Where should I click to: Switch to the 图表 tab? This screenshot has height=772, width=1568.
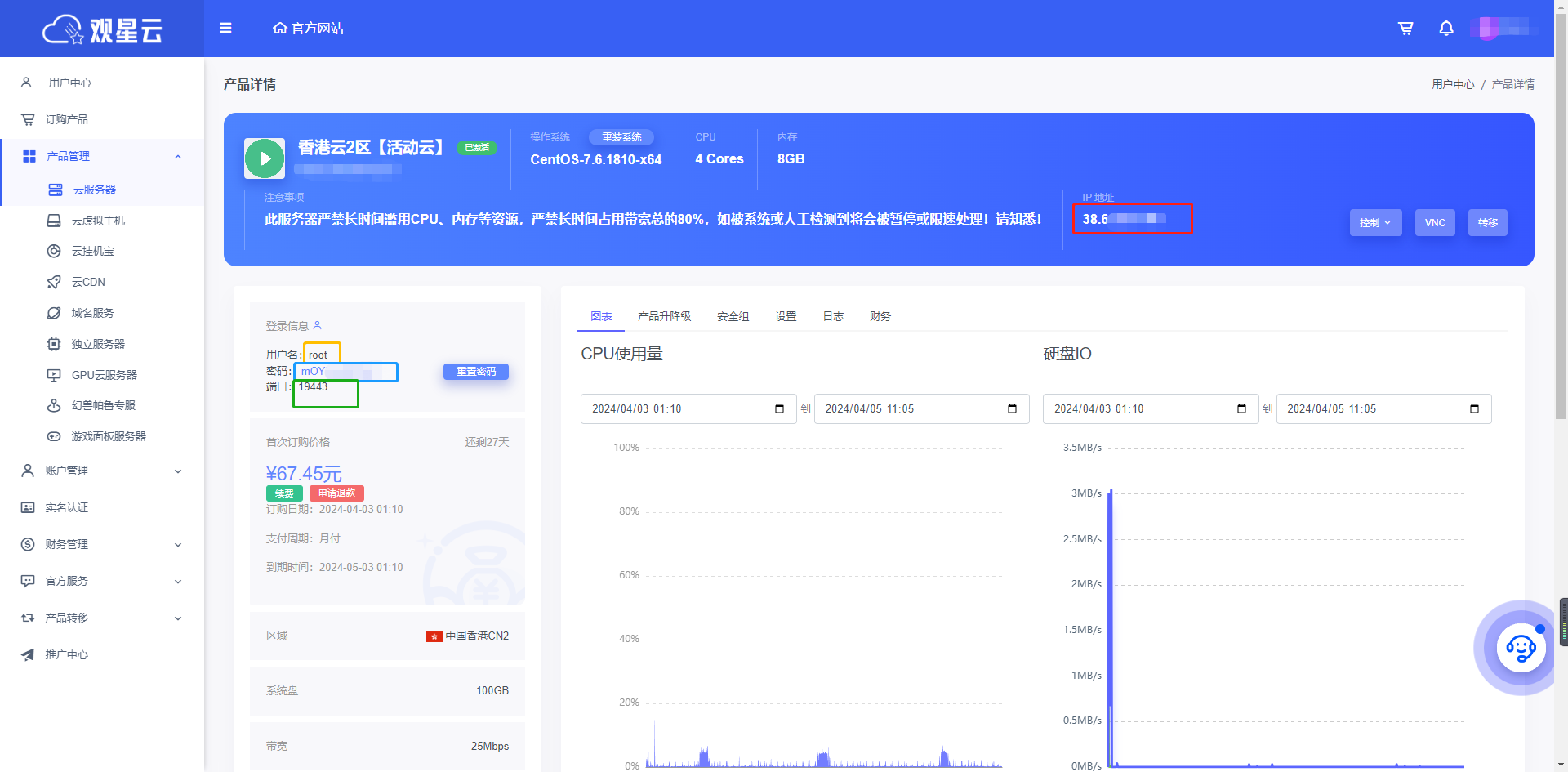coord(601,316)
